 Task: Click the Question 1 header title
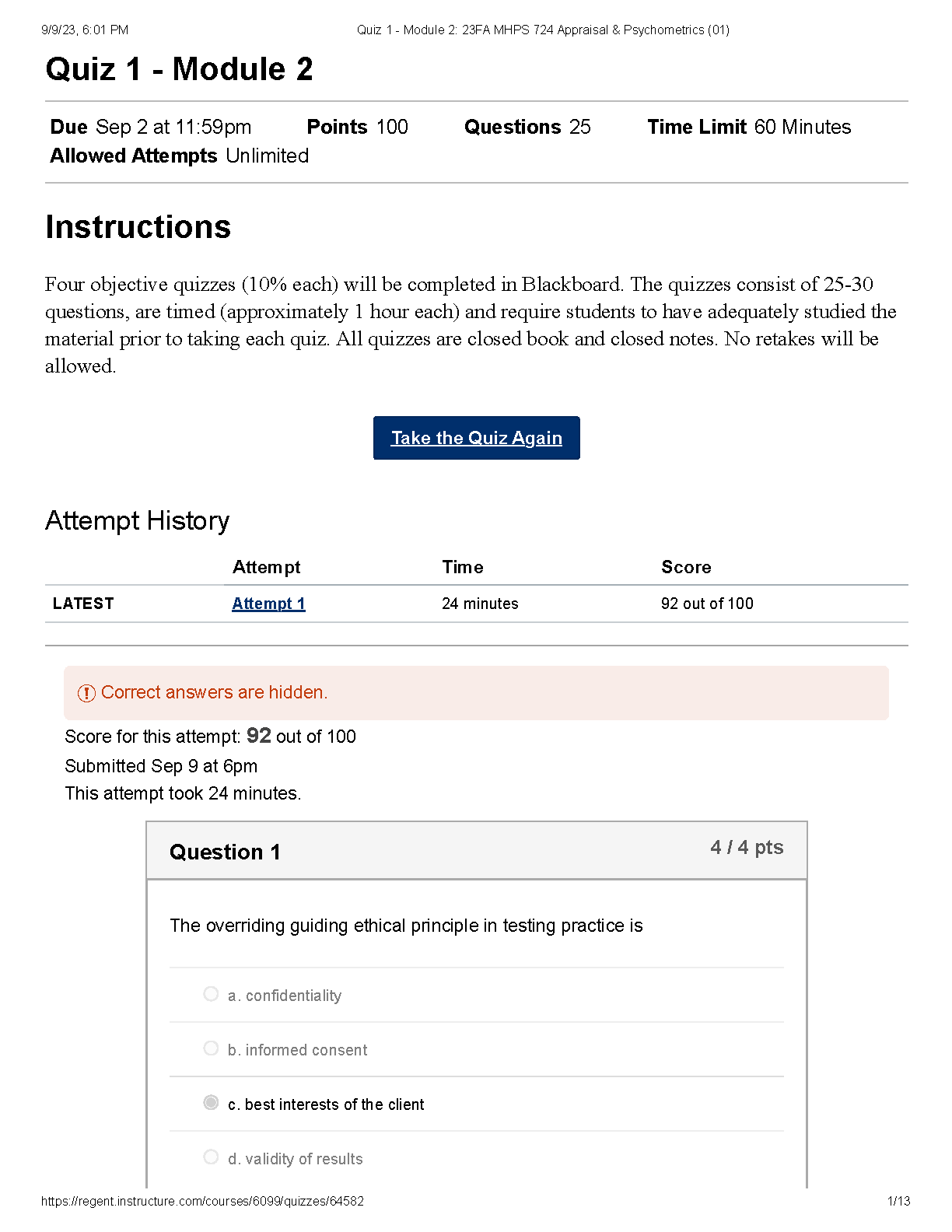[x=225, y=852]
